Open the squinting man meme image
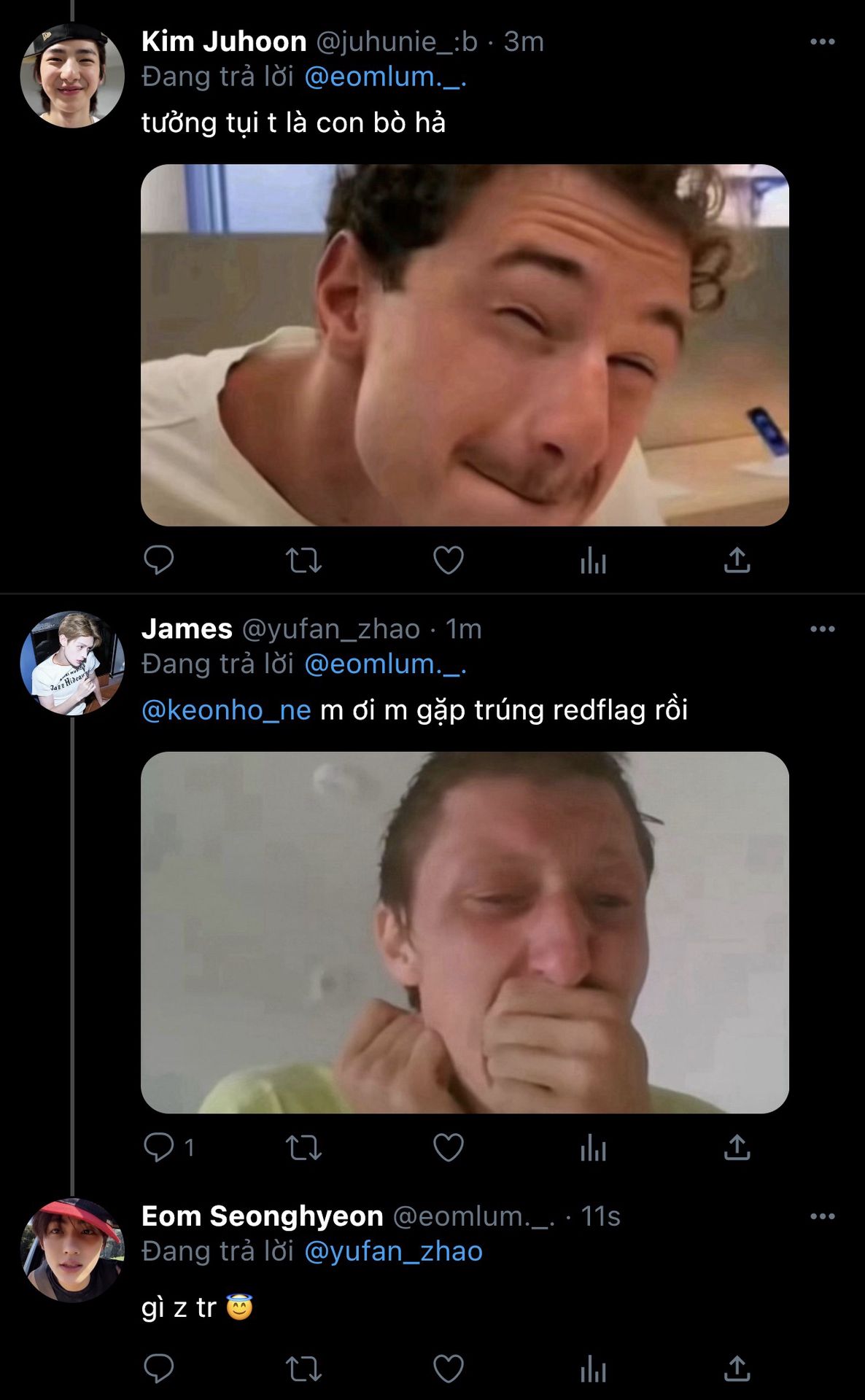This screenshot has width=865, height=1400. click(x=465, y=345)
